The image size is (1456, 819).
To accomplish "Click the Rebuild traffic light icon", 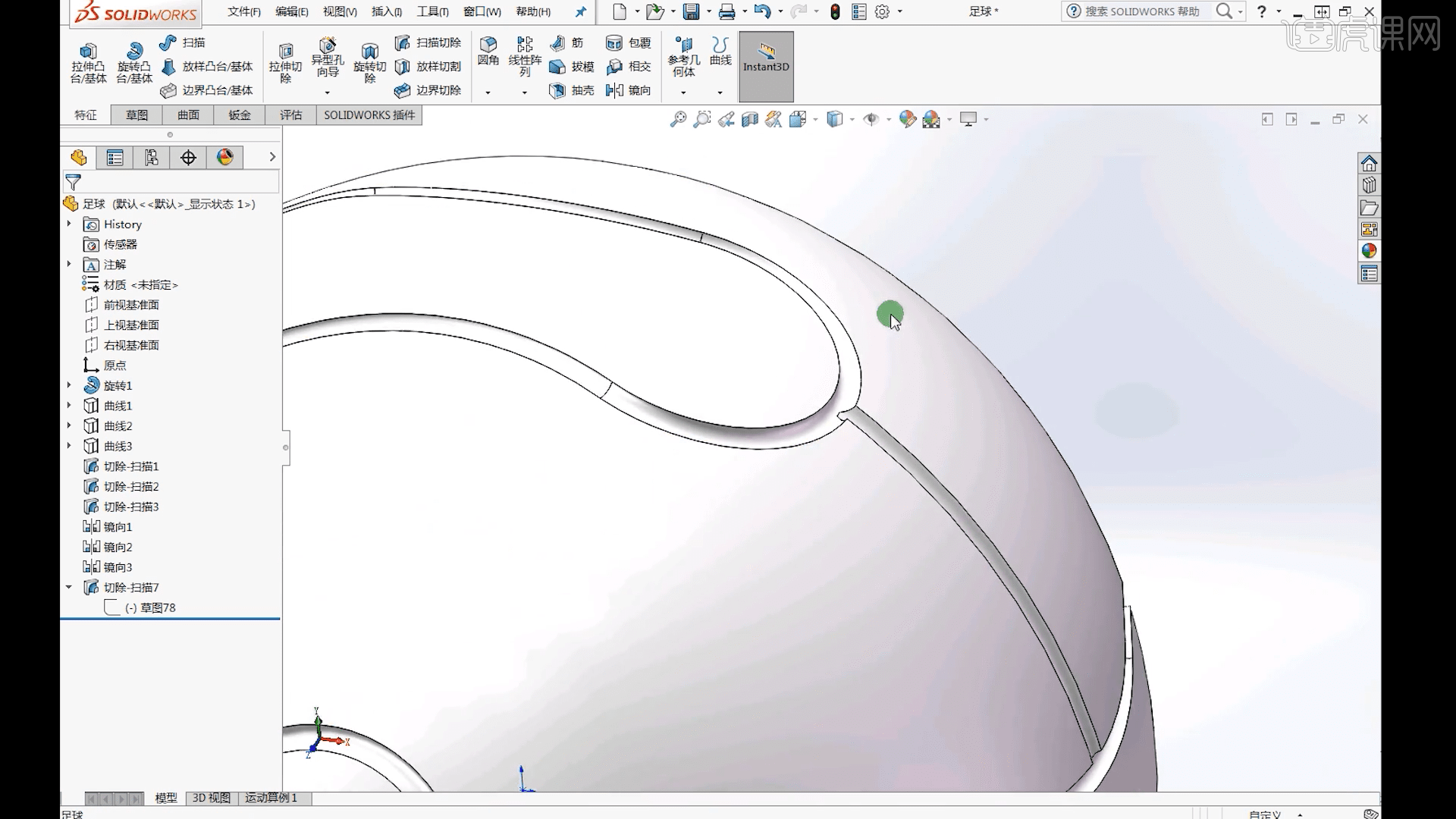I will pos(835,11).
